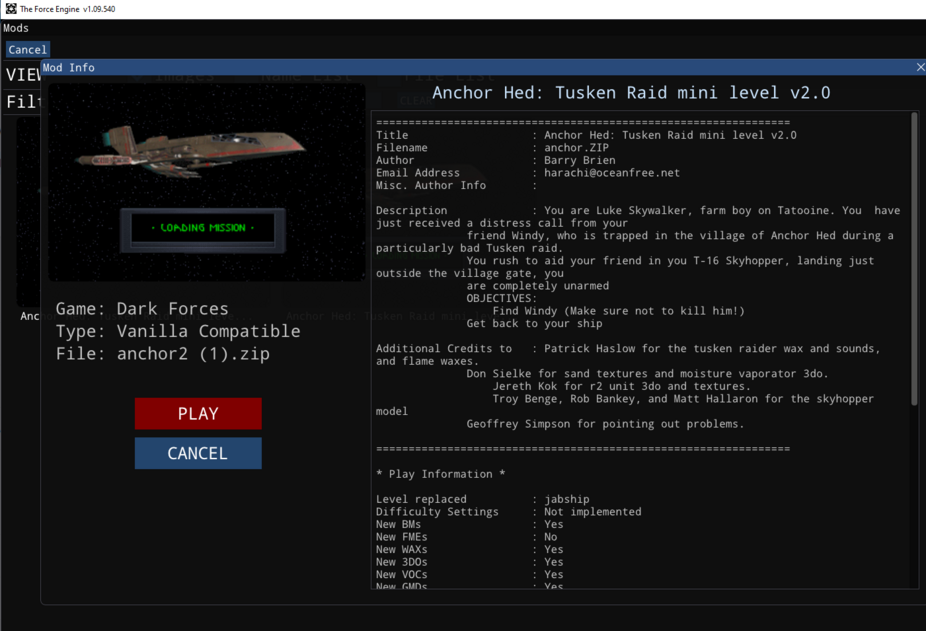Click the heading Anchor Hed: Tusken Raid mini level v2.0
Viewport: 926px width, 631px height.
pos(631,93)
